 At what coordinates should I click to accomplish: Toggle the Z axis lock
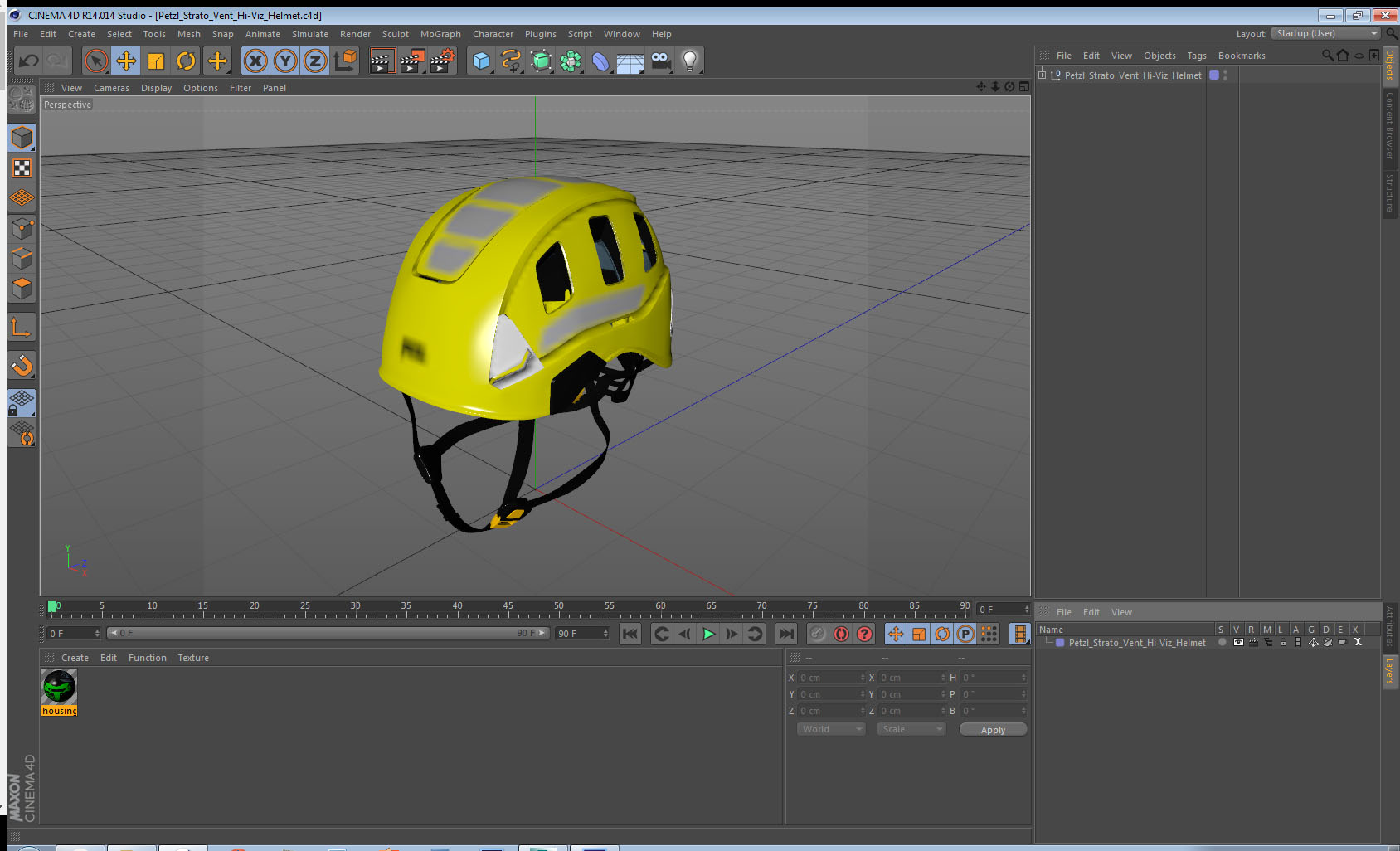(315, 61)
